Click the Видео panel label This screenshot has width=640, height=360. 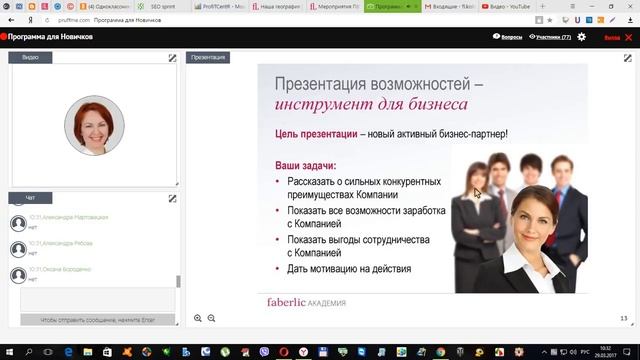pyautogui.click(x=30, y=58)
